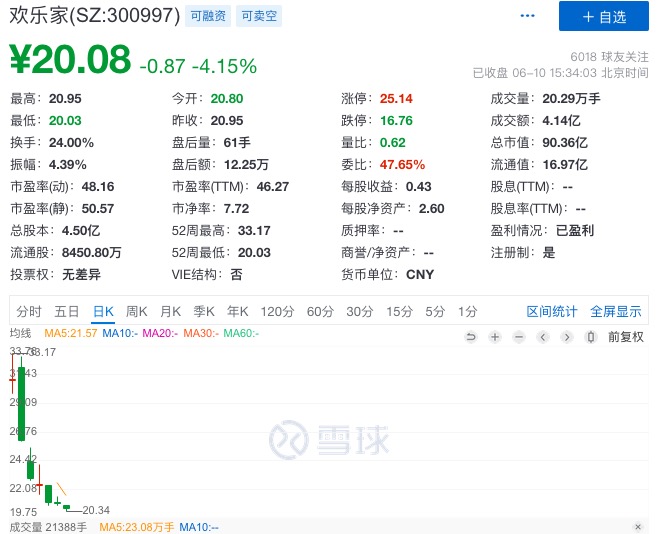Switch to the 60分 chart tab
This screenshot has width=662, height=534.
coord(320,312)
